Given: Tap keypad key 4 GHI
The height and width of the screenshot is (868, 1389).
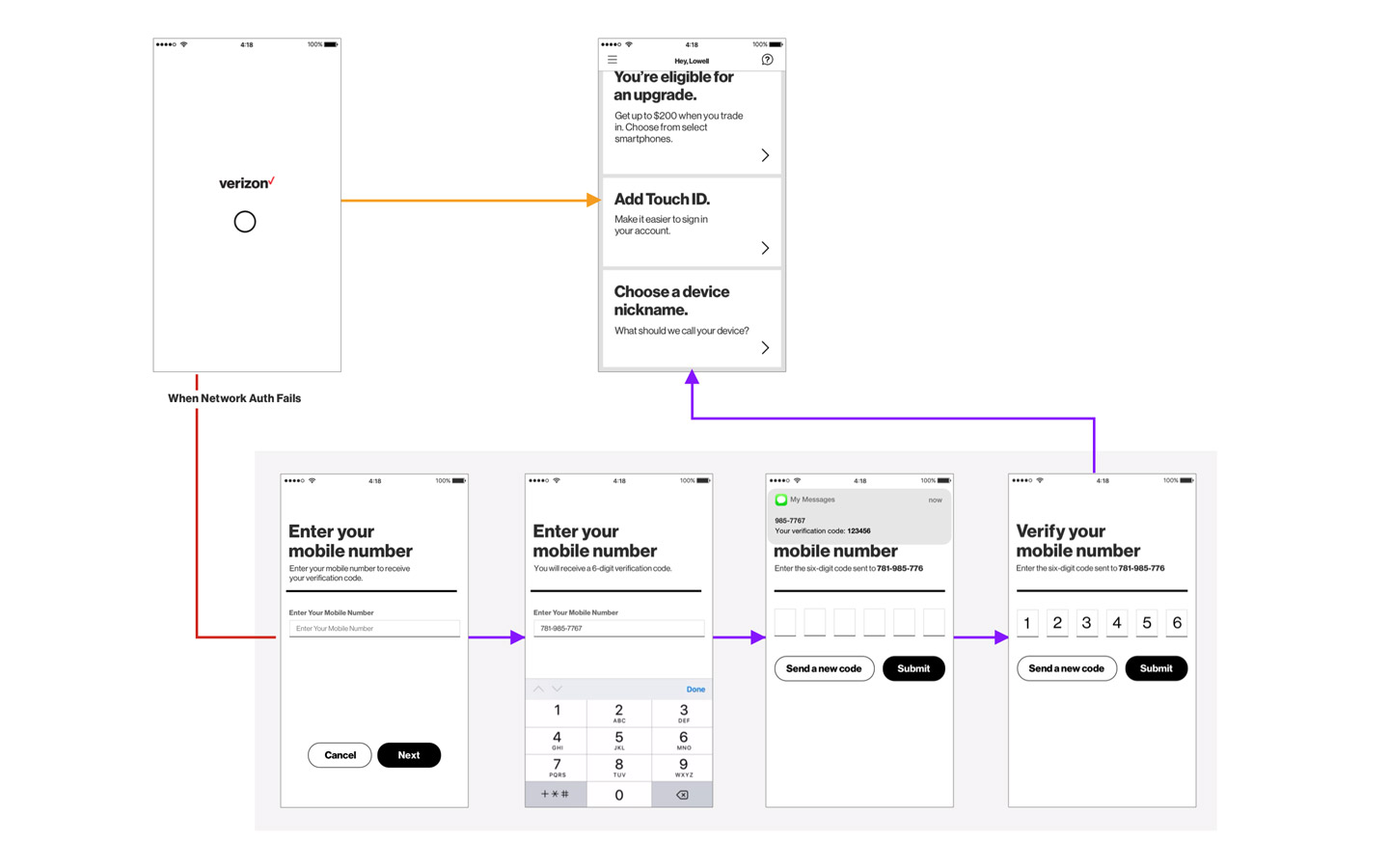Looking at the screenshot, I should coord(557,740).
